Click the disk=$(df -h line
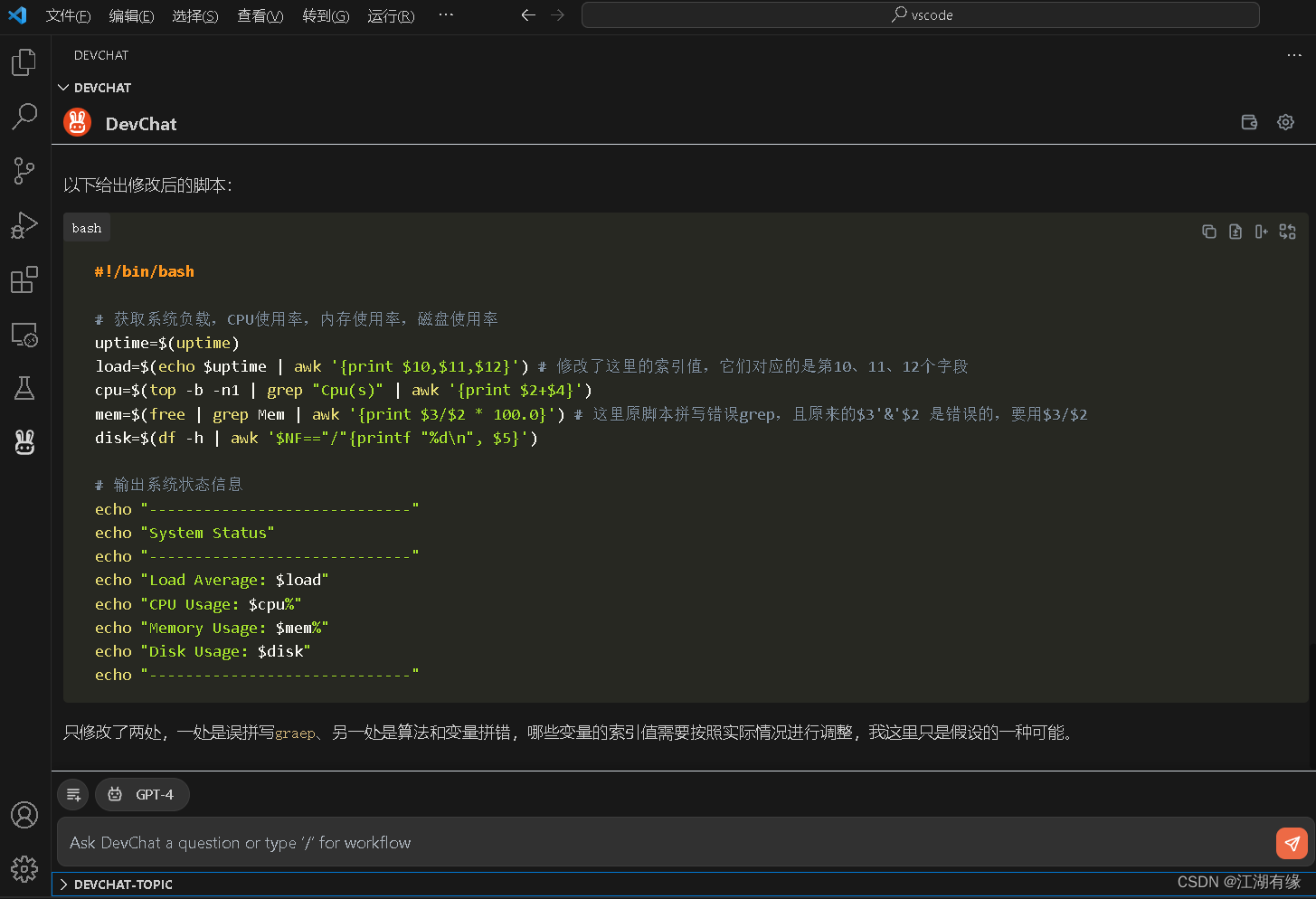 click(317, 438)
